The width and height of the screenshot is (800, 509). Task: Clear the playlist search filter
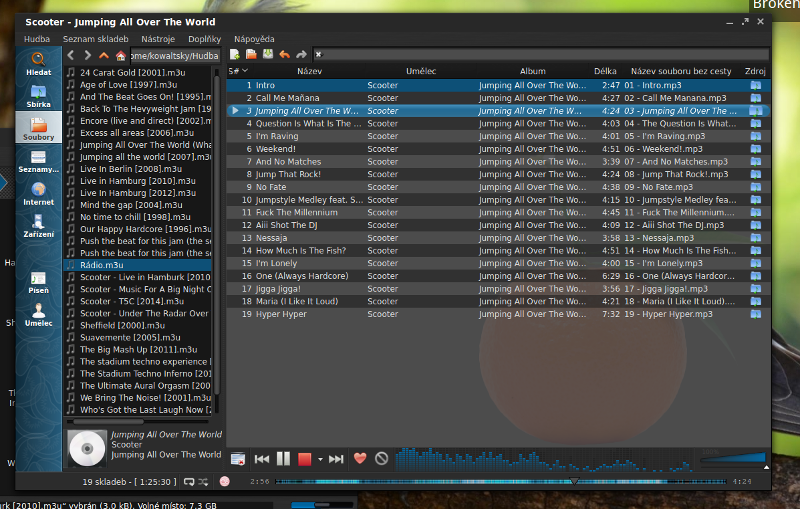tap(318, 54)
